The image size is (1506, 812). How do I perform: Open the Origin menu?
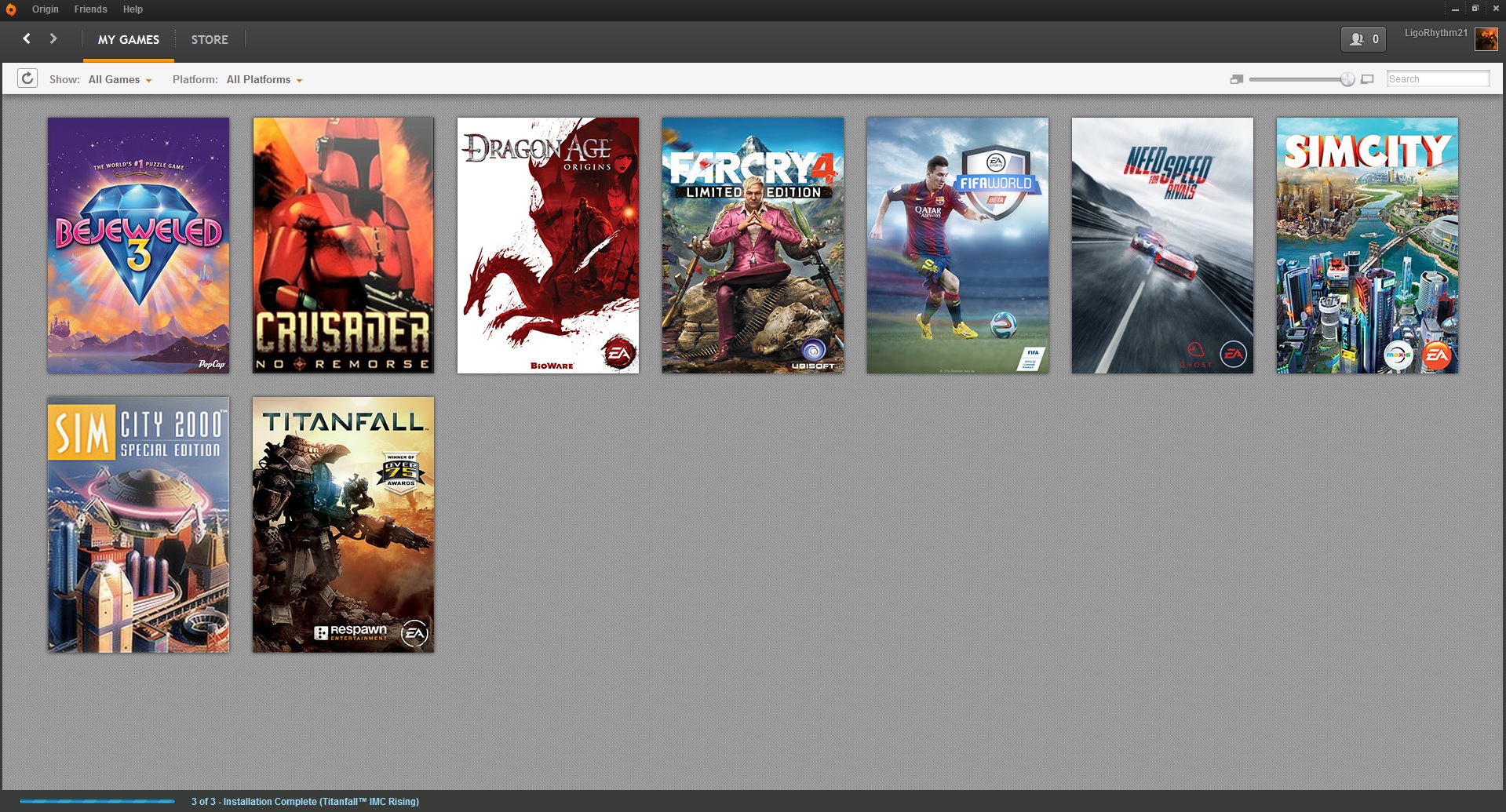[46, 9]
